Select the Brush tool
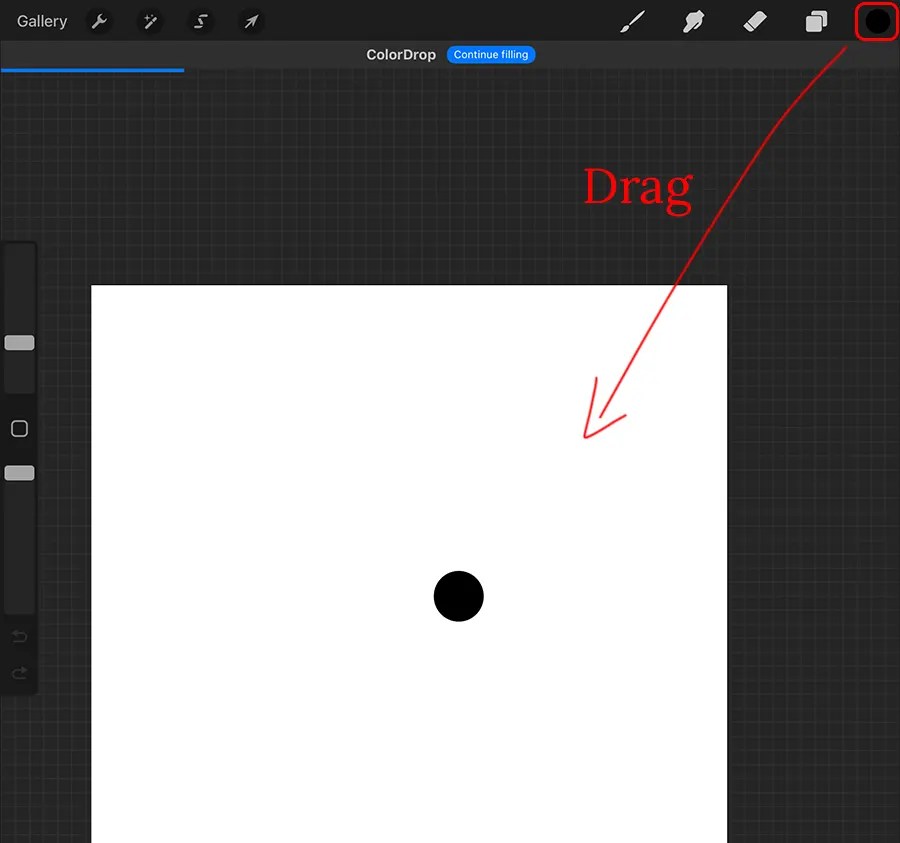Image resolution: width=900 pixels, height=843 pixels. [633, 21]
